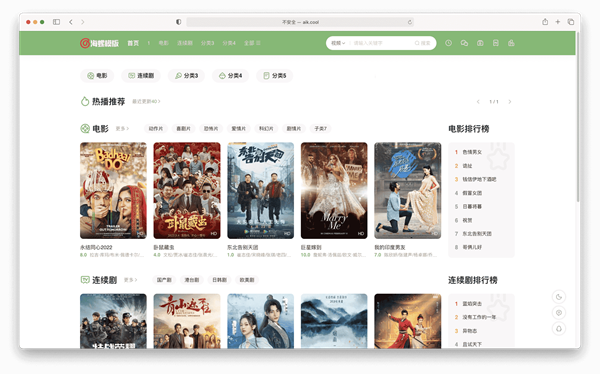Image resolution: width=600 pixels, height=374 pixels.
Task: Click film reel icon beside 电影 heading
Action: (x=85, y=129)
